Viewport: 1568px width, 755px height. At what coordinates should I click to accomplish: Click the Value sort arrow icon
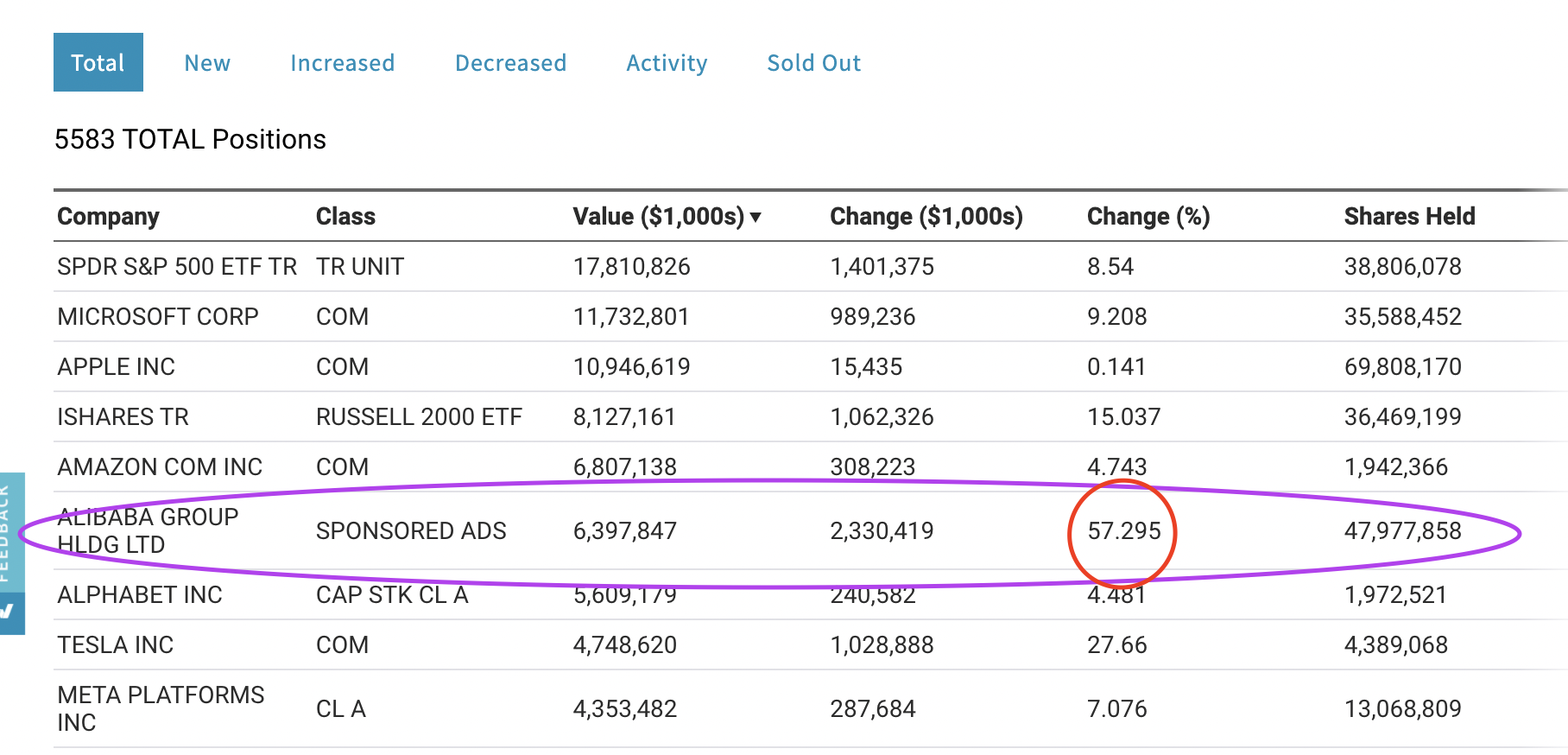756,217
